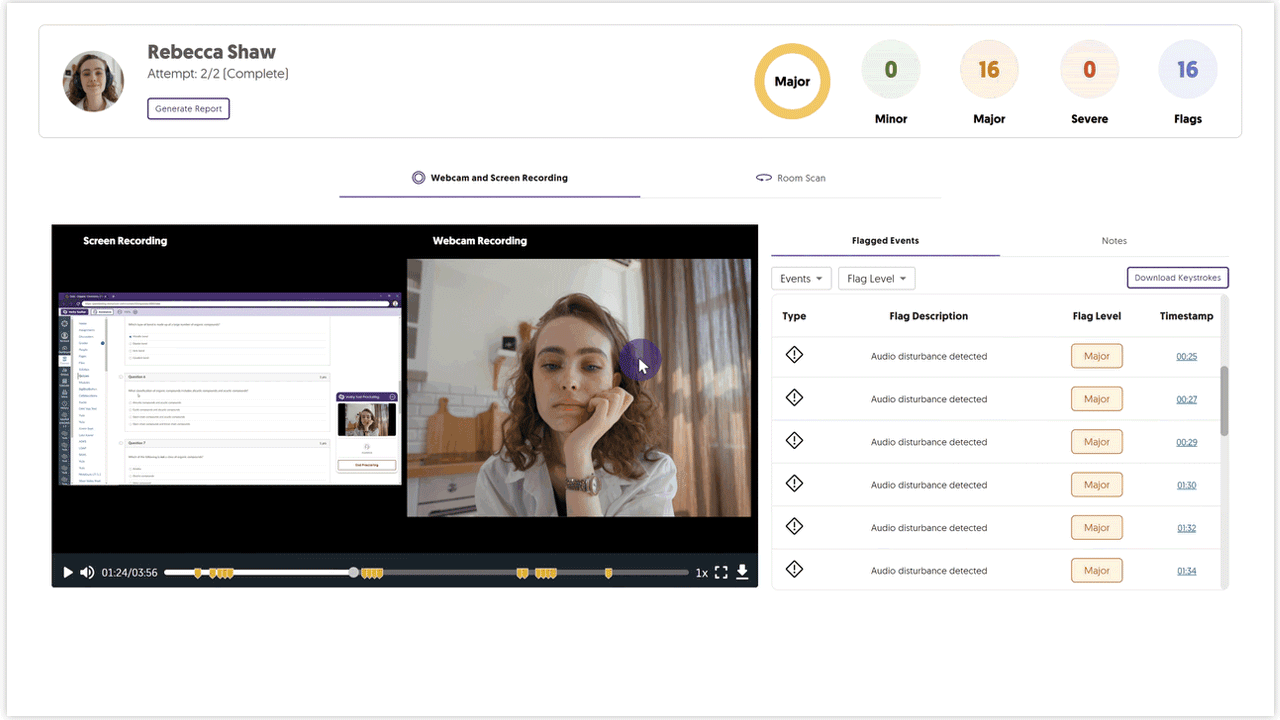Click warning icon for the 00:27 event

794,398
